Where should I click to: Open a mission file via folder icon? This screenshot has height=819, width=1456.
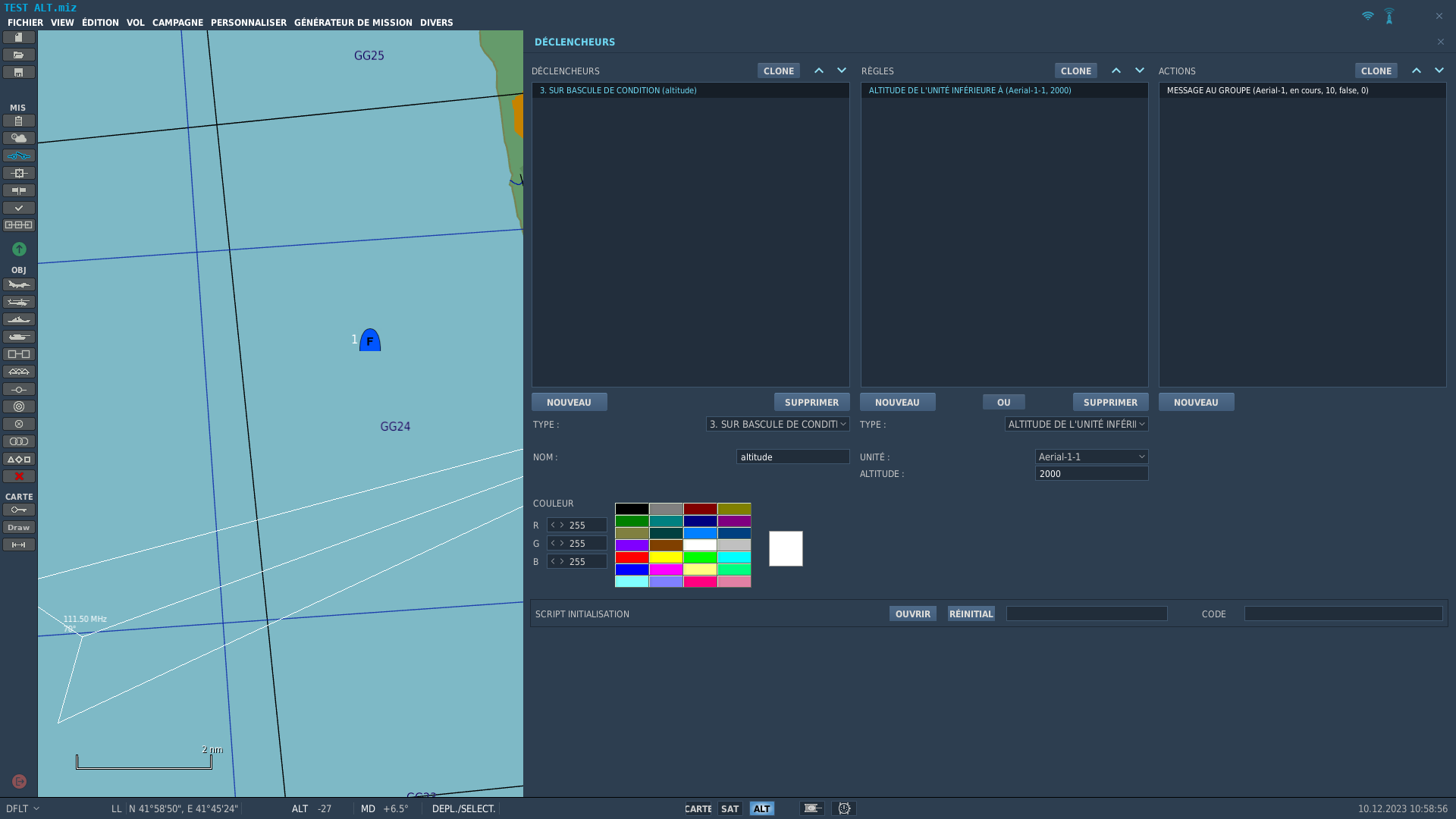[x=19, y=55]
